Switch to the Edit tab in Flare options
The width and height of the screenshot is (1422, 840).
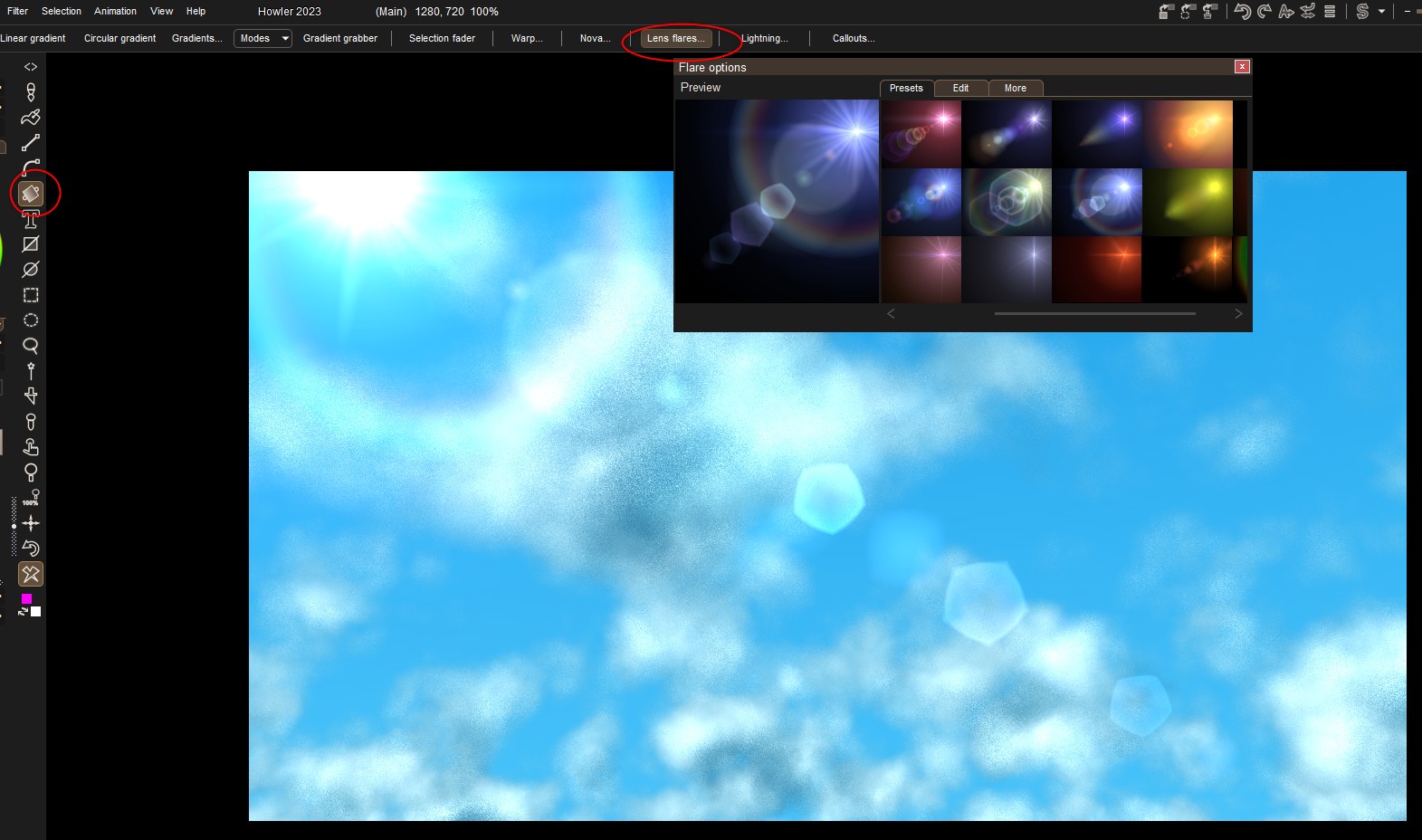tap(960, 88)
